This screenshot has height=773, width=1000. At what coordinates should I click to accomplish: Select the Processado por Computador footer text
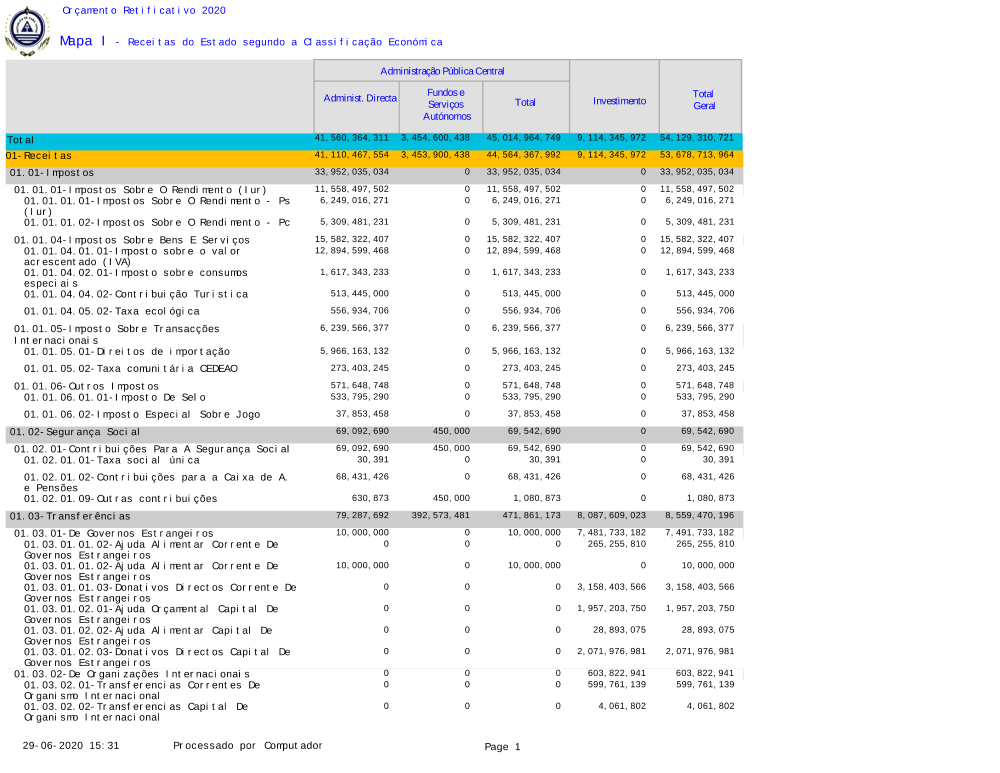(x=247, y=746)
